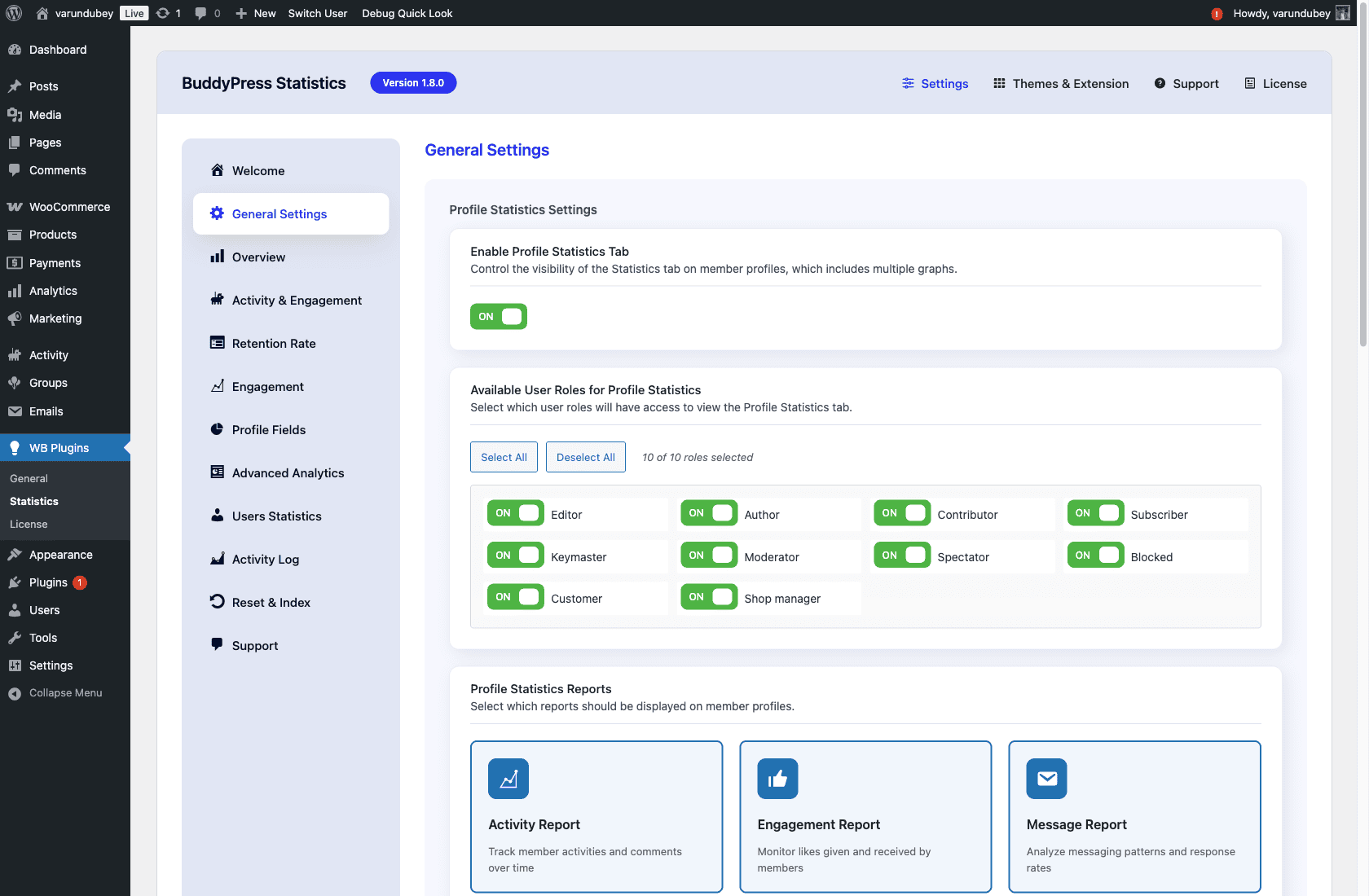This screenshot has width=1369, height=896.
Task: Click the Payments dollar icon
Action: tap(15, 263)
